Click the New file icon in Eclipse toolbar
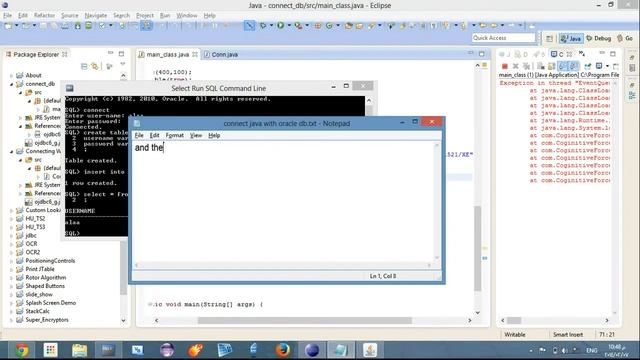Screen dimensions: 640x360 click(x=8, y=25)
